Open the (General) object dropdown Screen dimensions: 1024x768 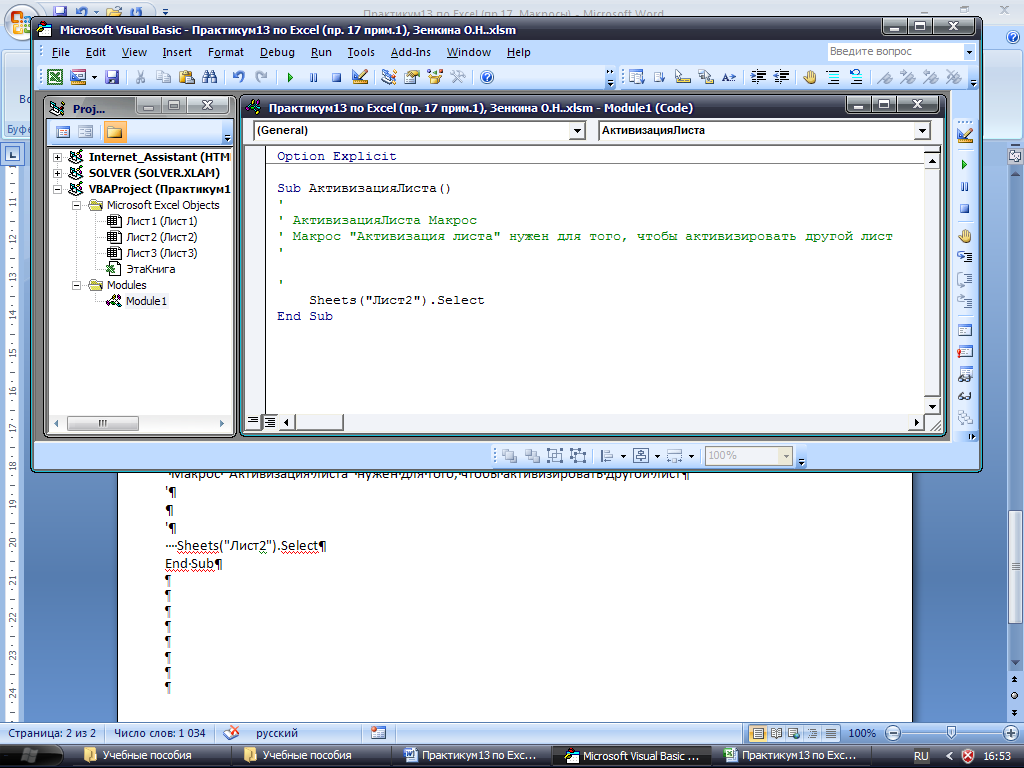(x=577, y=131)
